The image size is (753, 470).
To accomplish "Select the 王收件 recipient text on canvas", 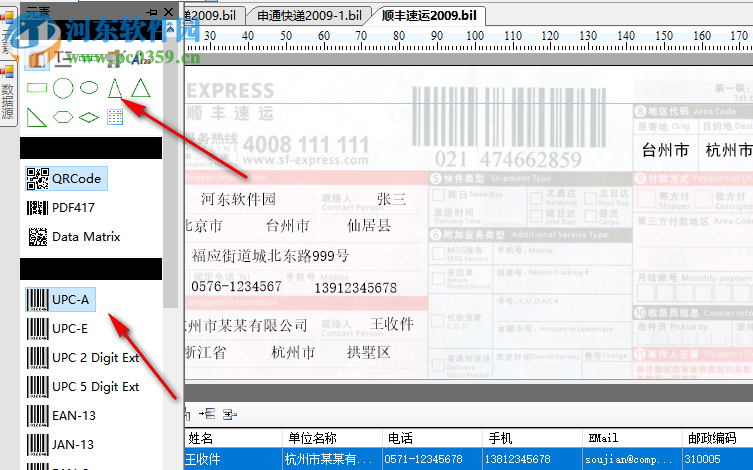I will point(391,324).
